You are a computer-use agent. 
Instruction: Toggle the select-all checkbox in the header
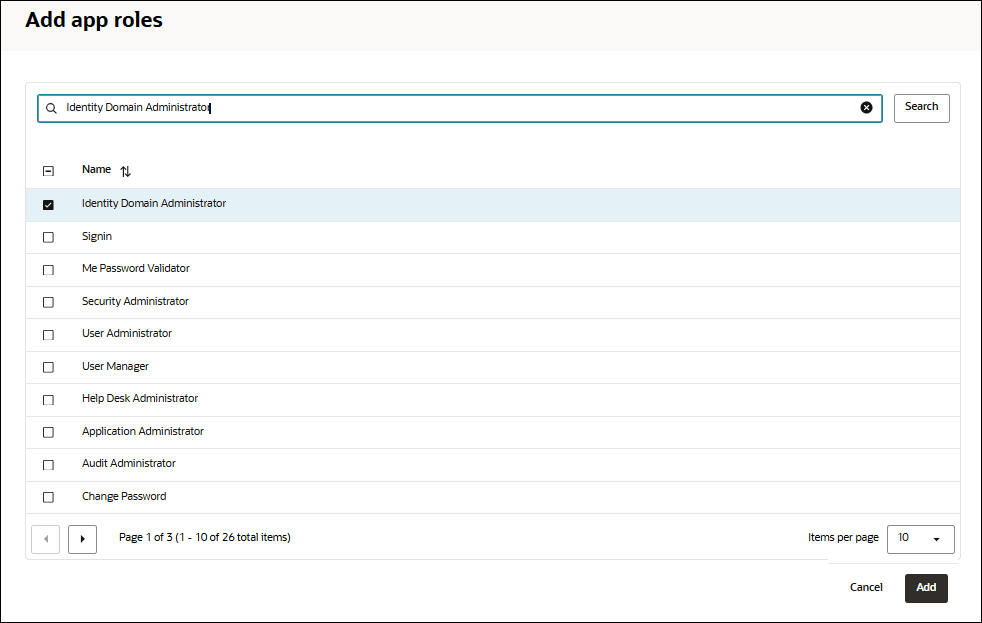pyautogui.click(x=48, y=170)
